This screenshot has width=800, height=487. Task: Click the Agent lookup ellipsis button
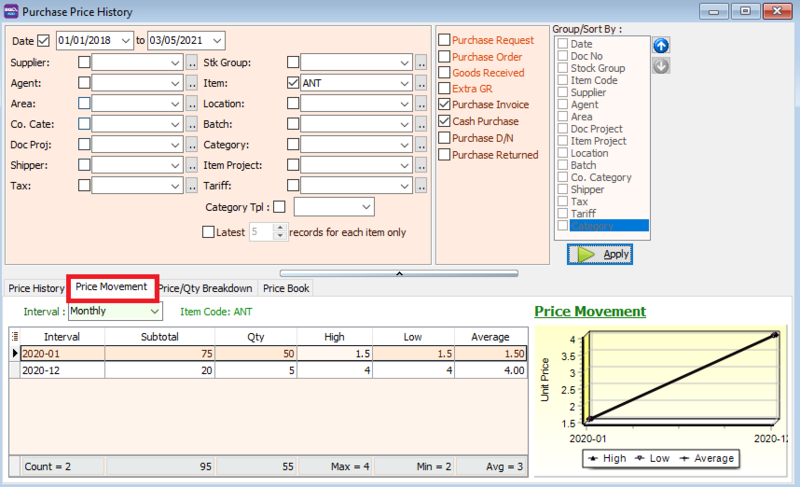[192, 84]
